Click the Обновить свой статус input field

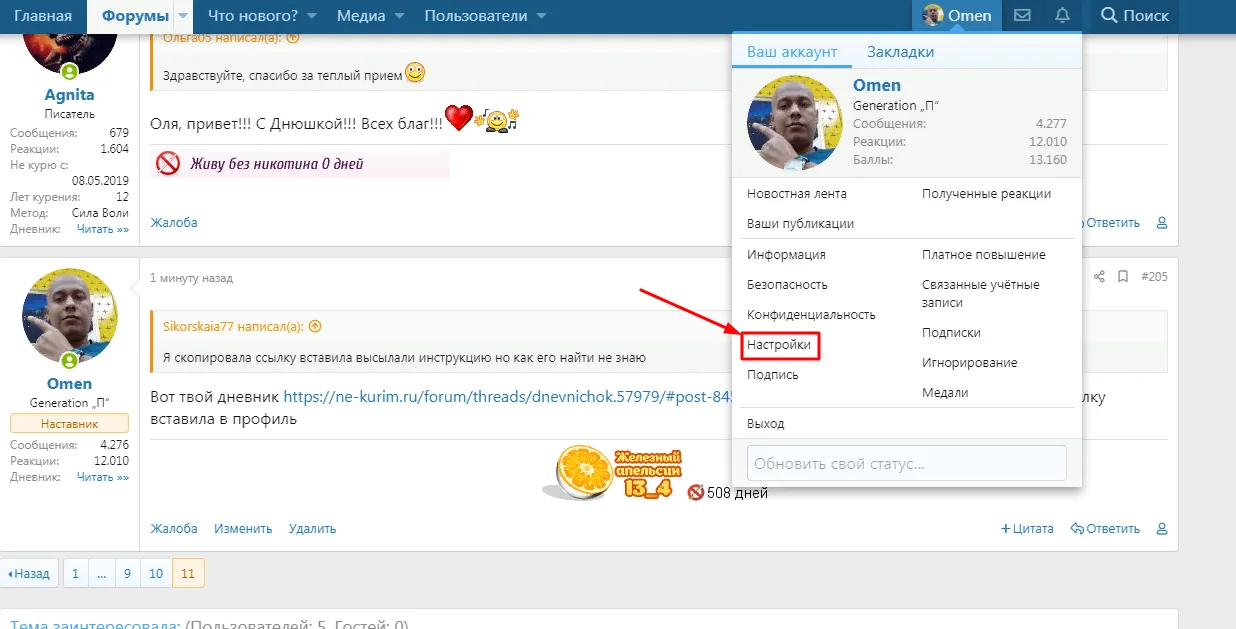[906, 464]
